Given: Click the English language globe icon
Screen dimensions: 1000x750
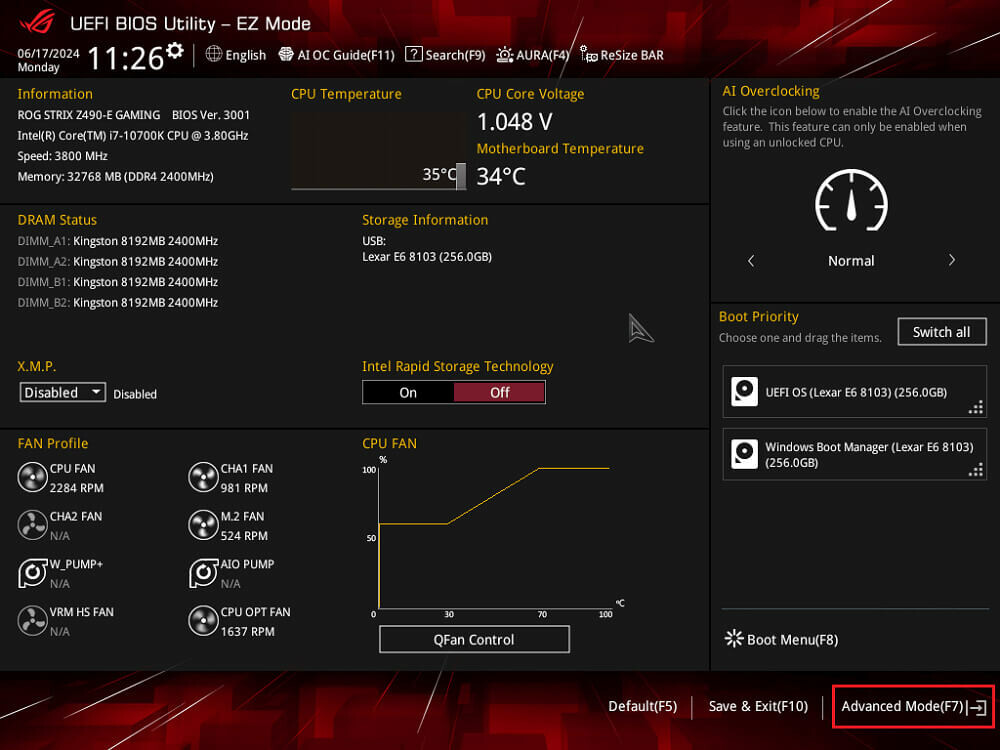Looking at the screenshot, I should 214,54.
